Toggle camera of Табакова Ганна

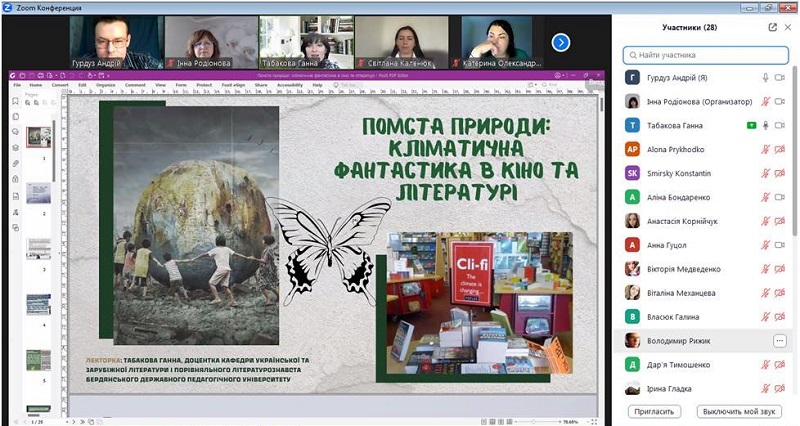(780, 126)
